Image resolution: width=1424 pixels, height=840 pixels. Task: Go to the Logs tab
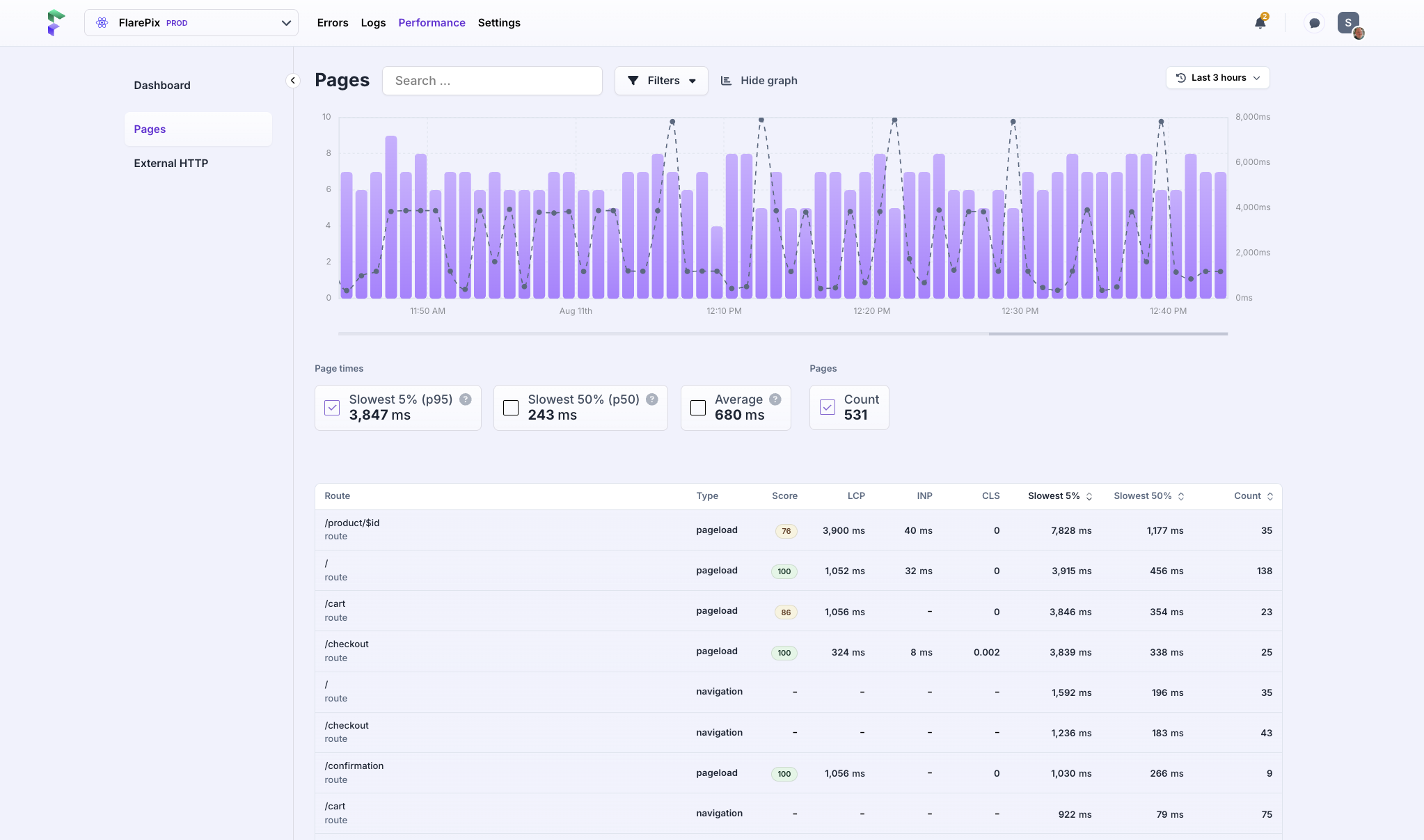(x=373, y=23)
